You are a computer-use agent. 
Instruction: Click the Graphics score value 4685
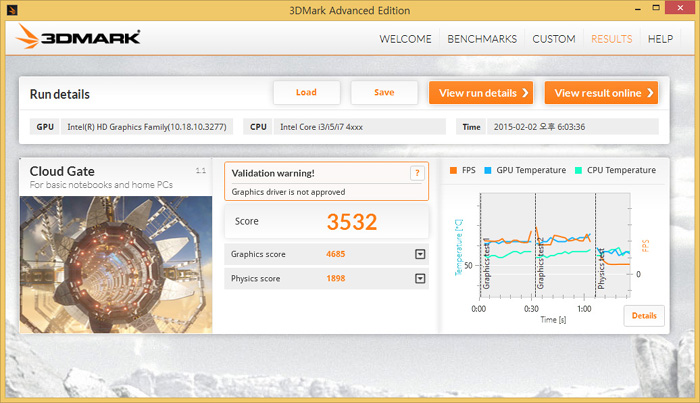pos(335,254)
